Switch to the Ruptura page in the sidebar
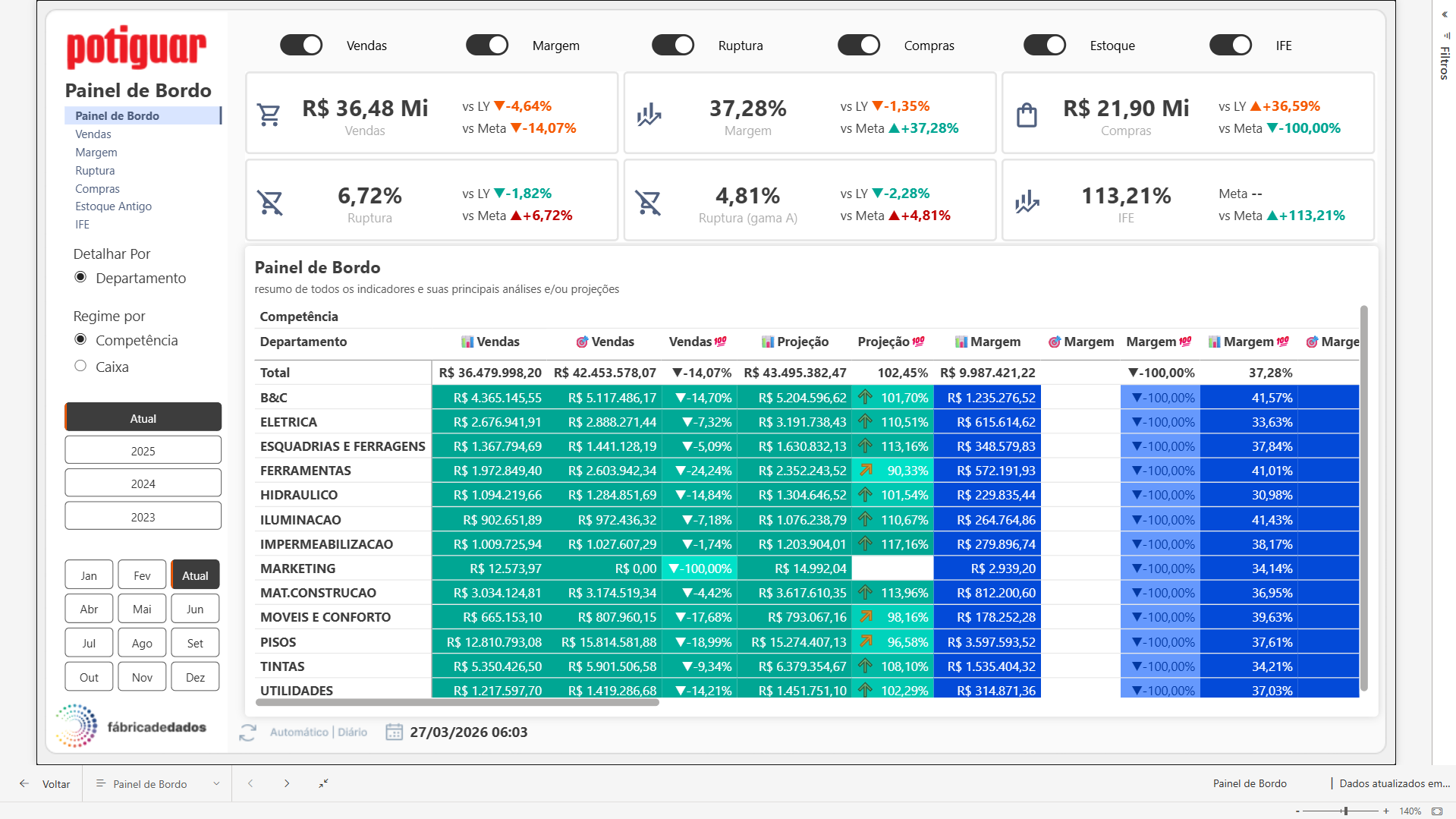 [x=95, y=170]
